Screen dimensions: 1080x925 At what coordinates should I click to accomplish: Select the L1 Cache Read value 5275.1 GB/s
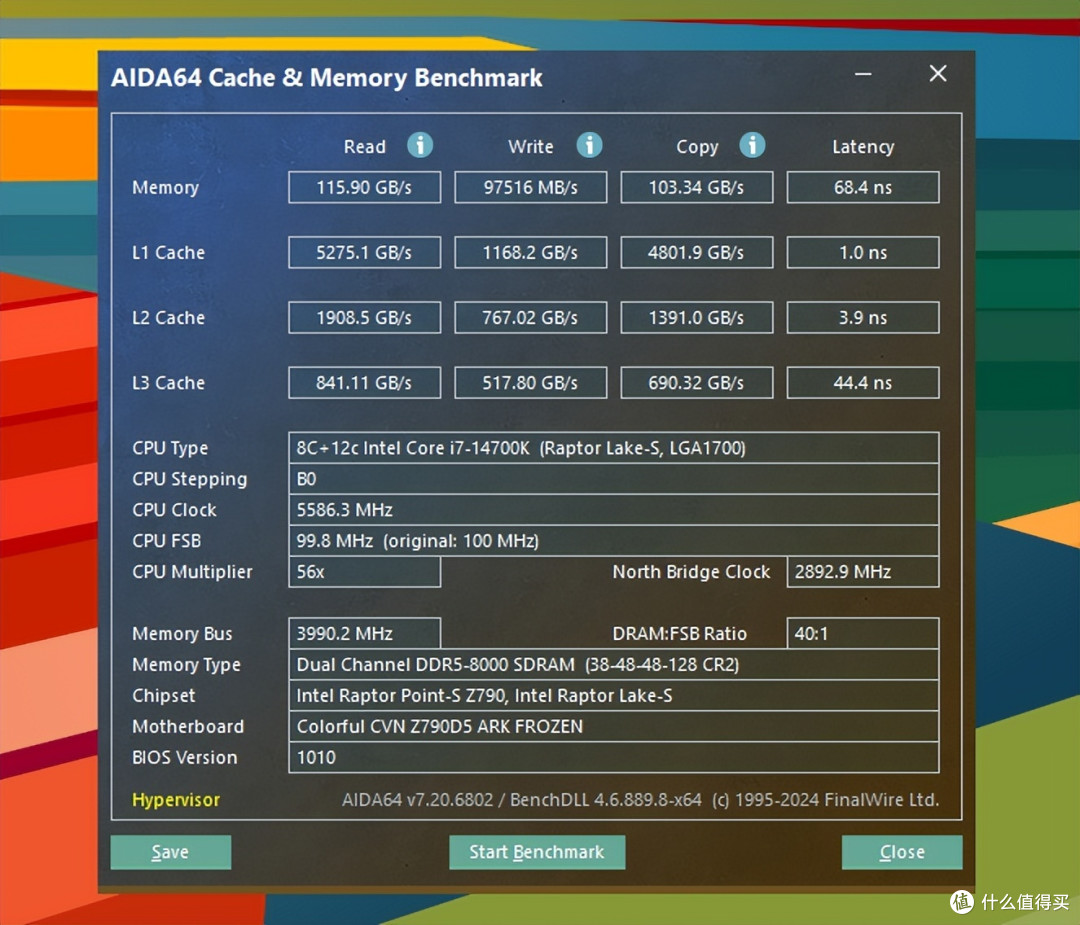[364, 253]
